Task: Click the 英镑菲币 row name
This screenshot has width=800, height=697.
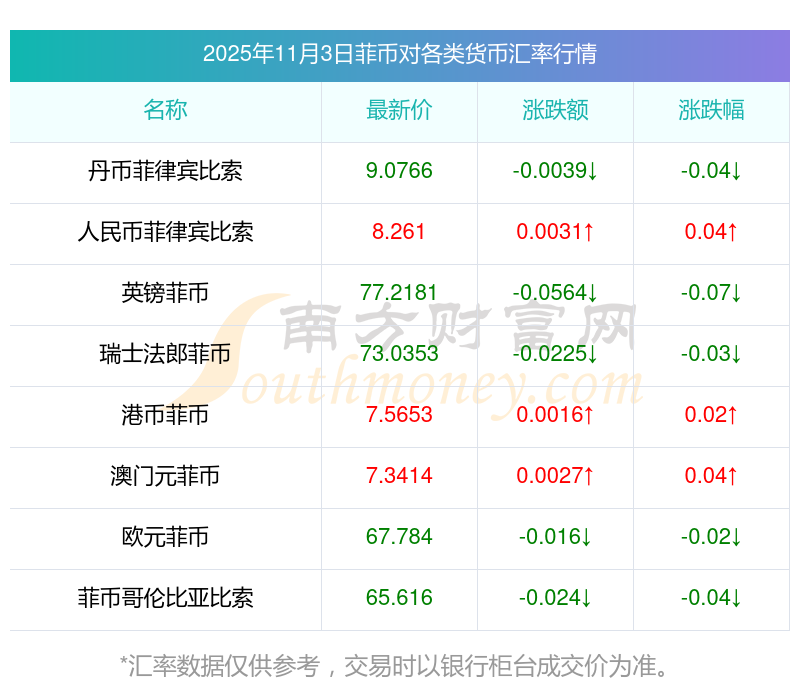Action: tap(165, 293)
